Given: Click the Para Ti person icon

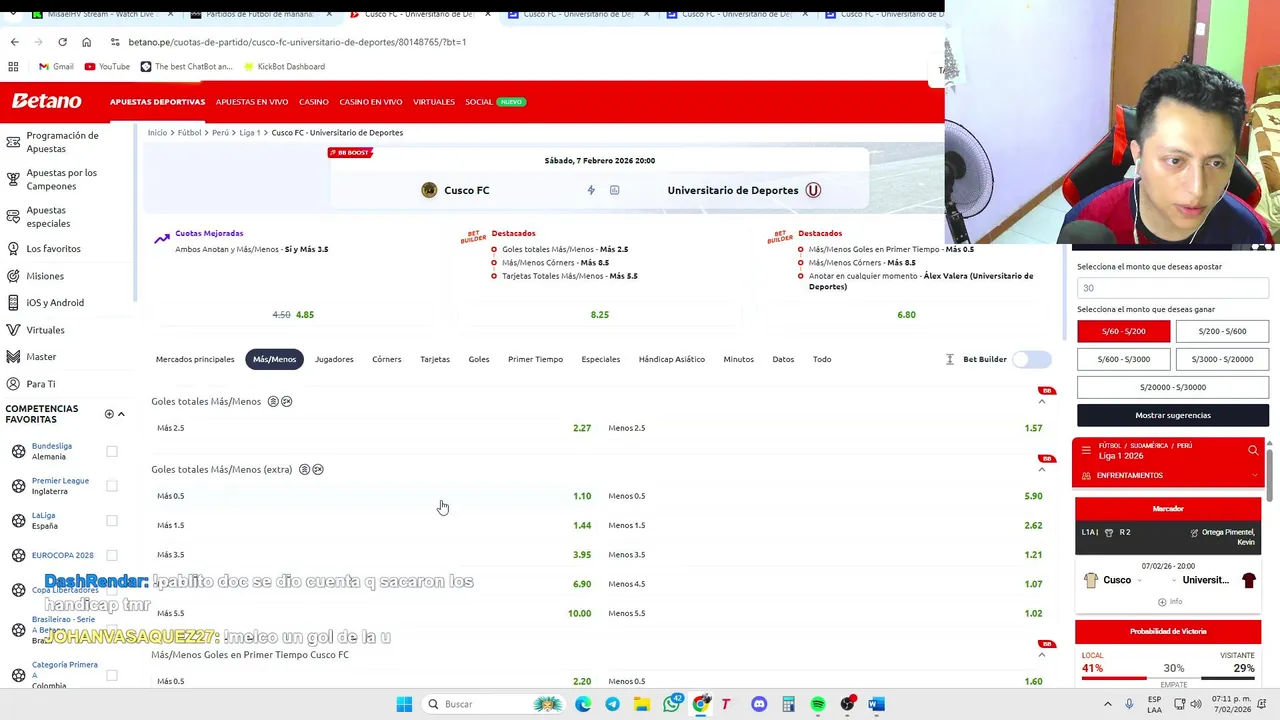Looking at the screenshot, I should [x=13, y=383].
